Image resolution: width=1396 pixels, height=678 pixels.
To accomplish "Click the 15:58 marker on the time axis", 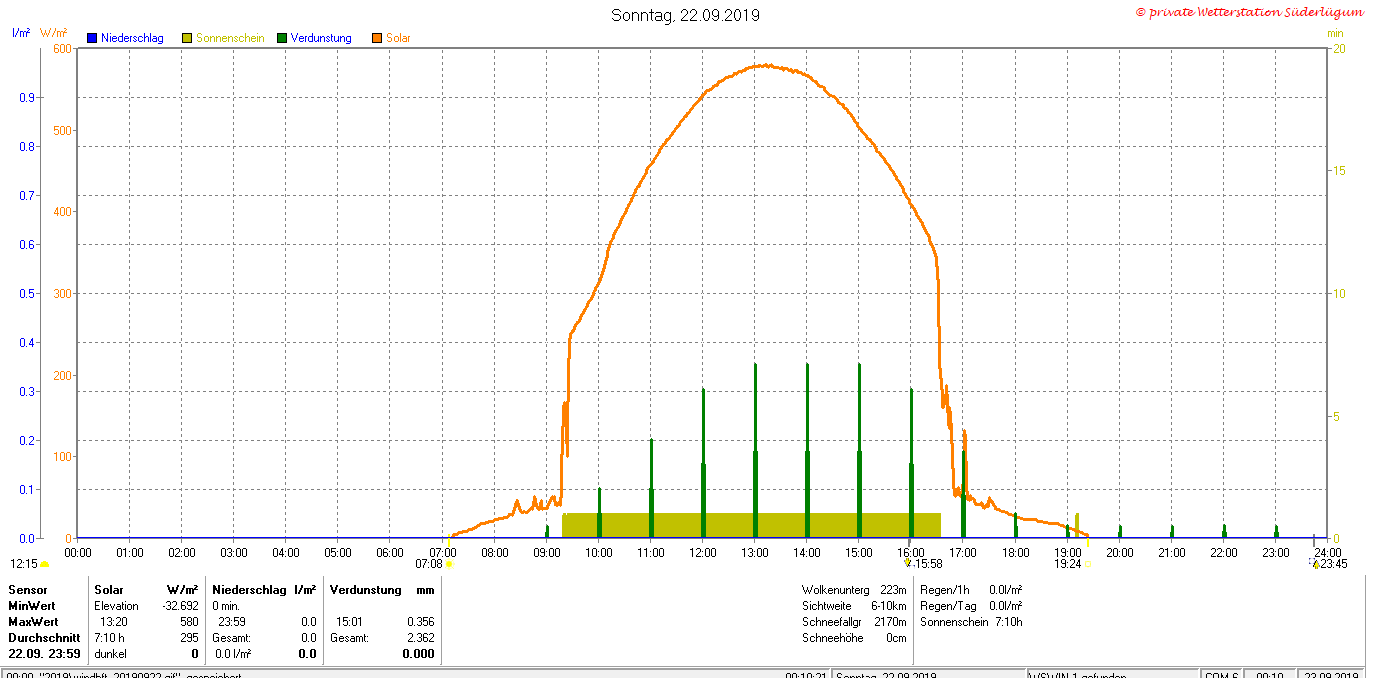I will tap(908, 563).
